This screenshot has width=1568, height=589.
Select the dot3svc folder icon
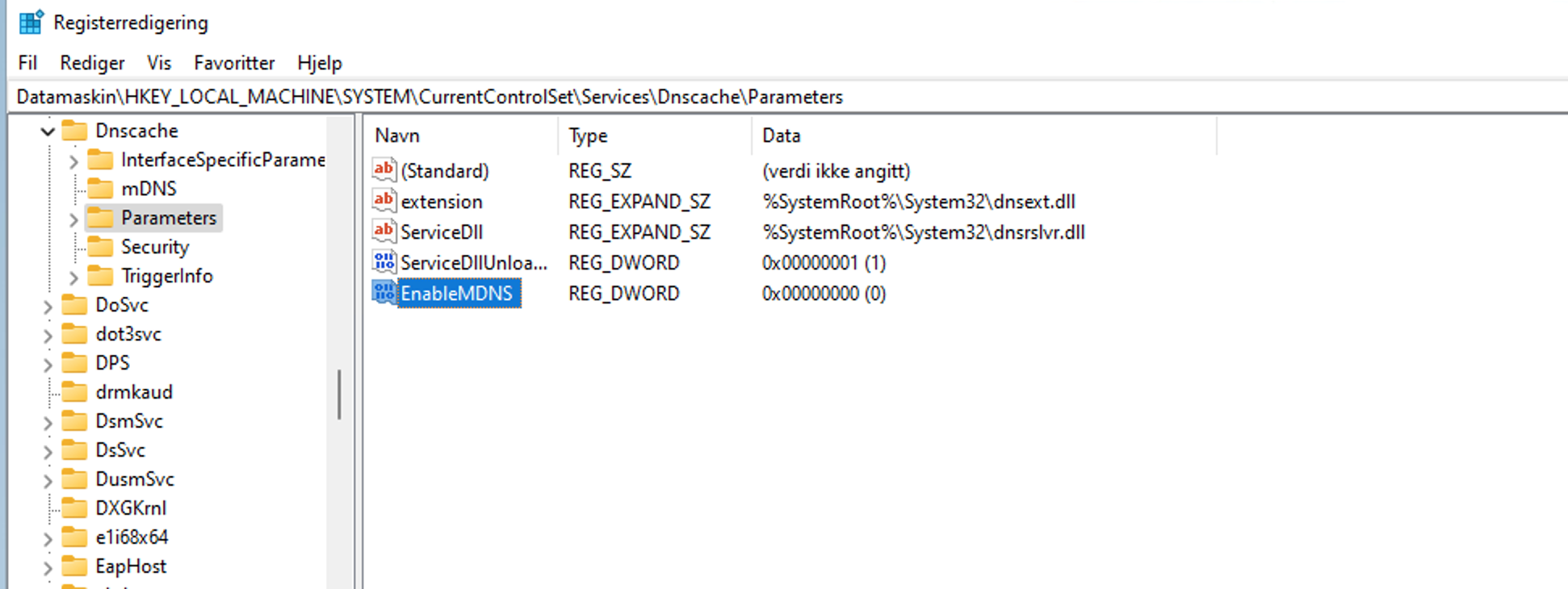74,333
